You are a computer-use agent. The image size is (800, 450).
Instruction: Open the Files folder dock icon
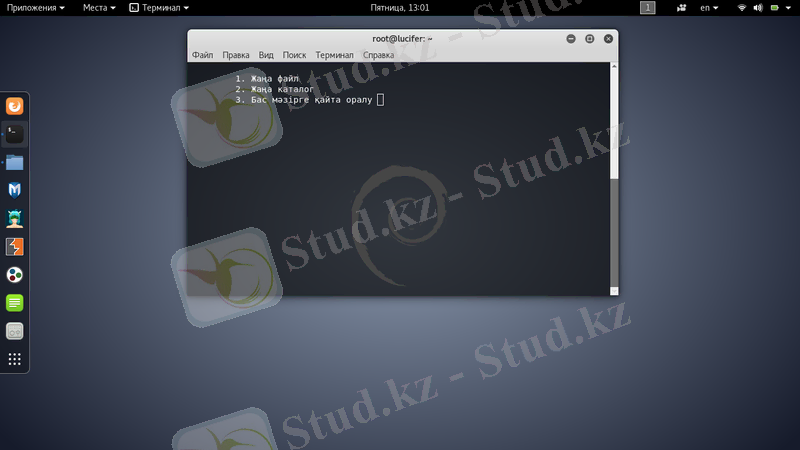[14, 162]
